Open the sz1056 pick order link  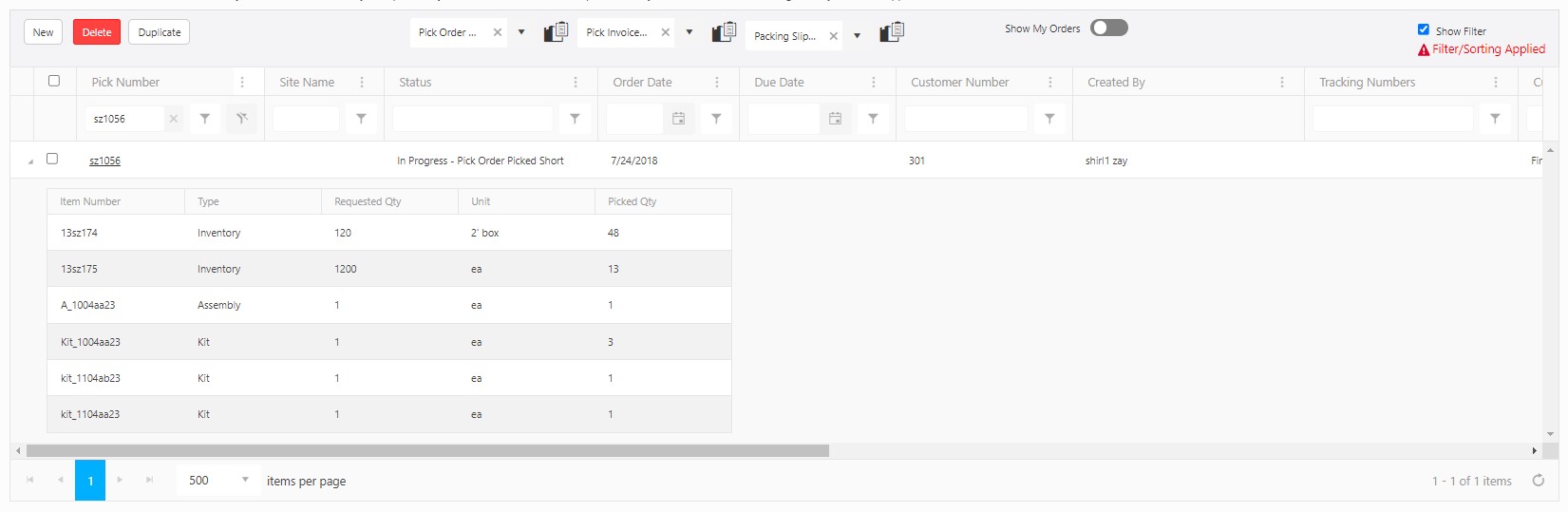coord(104,161)
